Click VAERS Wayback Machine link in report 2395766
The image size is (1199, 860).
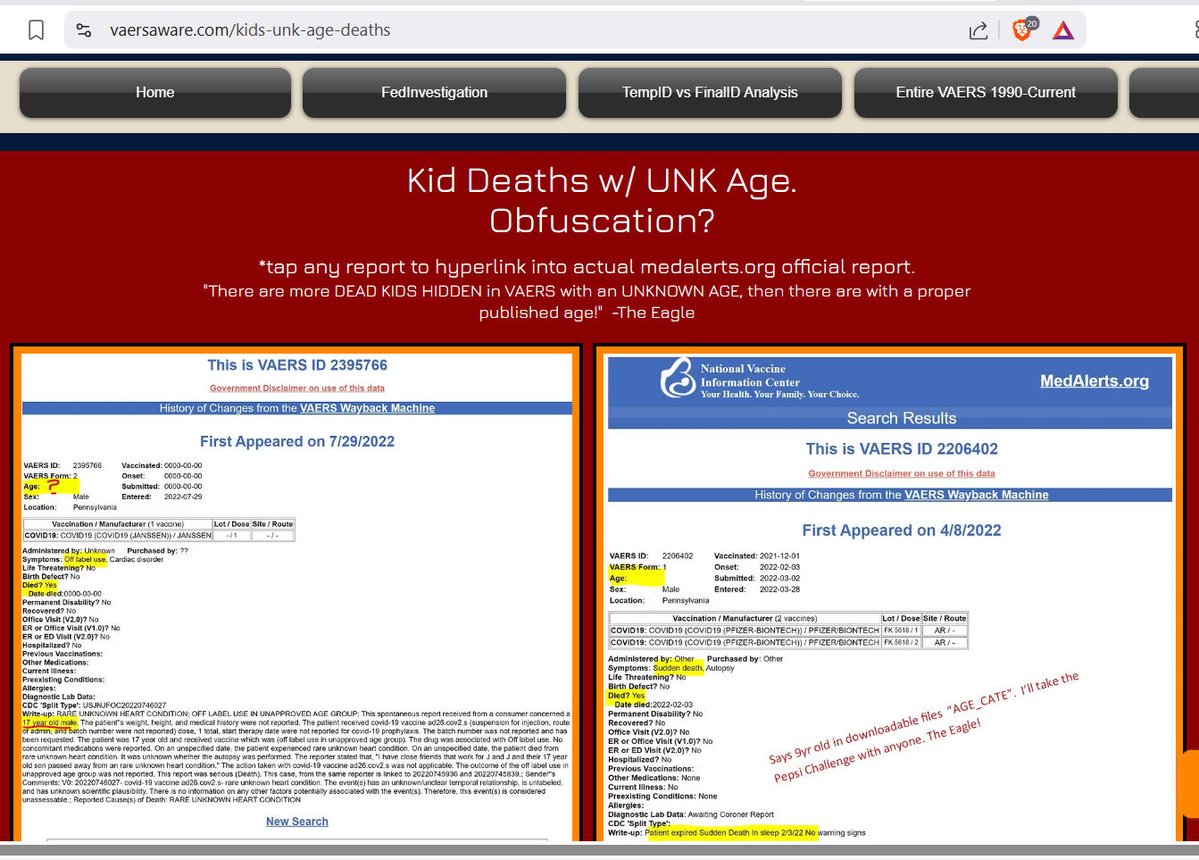[367, 408]
